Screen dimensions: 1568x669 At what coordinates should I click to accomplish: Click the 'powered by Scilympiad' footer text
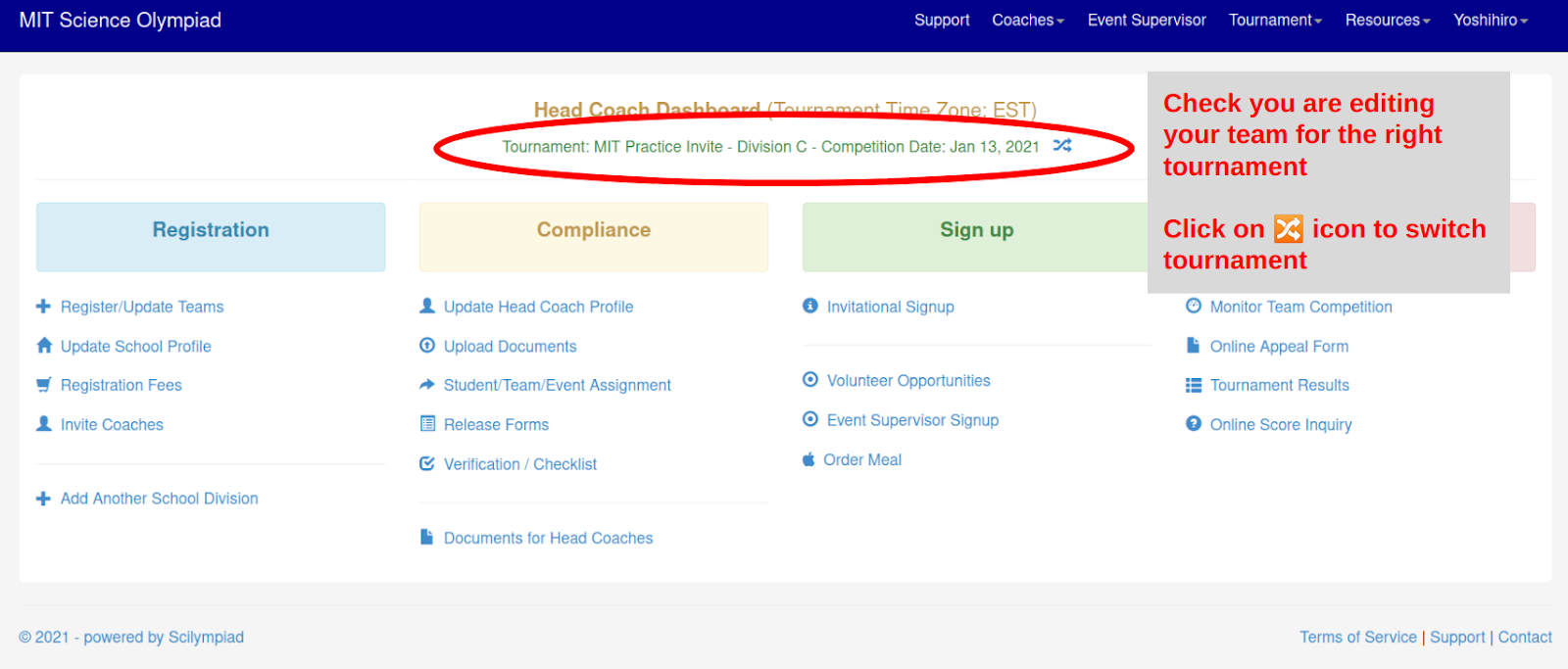coord(164,637)
